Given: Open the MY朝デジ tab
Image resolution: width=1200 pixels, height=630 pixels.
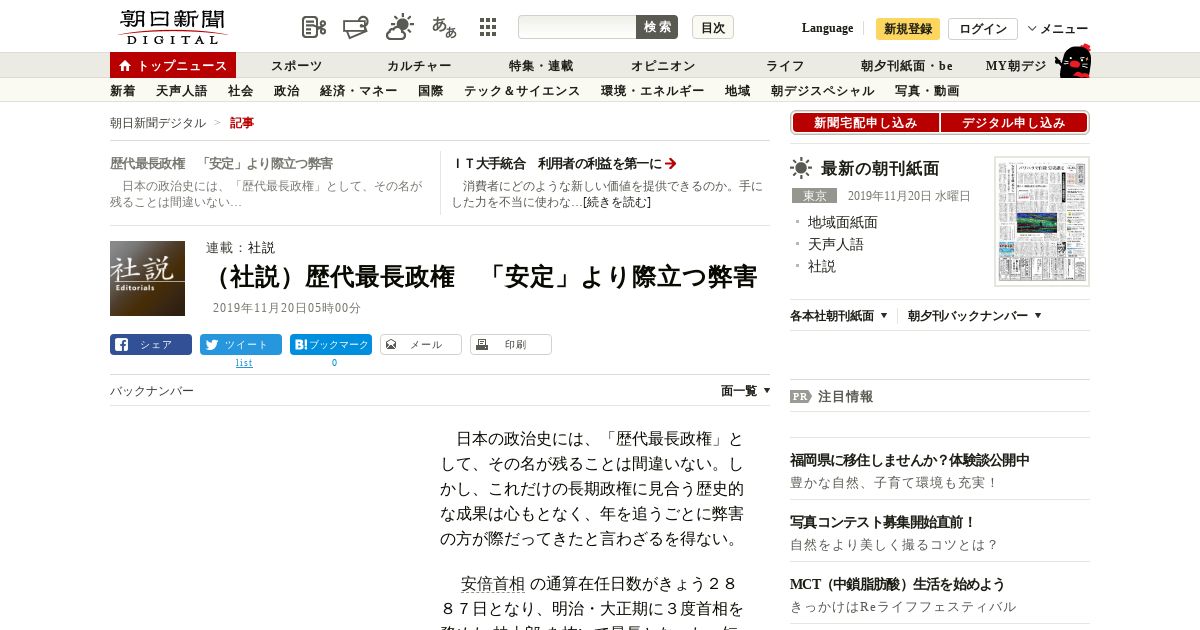Looking at the screenshot, I should [x=1016, y=66].
